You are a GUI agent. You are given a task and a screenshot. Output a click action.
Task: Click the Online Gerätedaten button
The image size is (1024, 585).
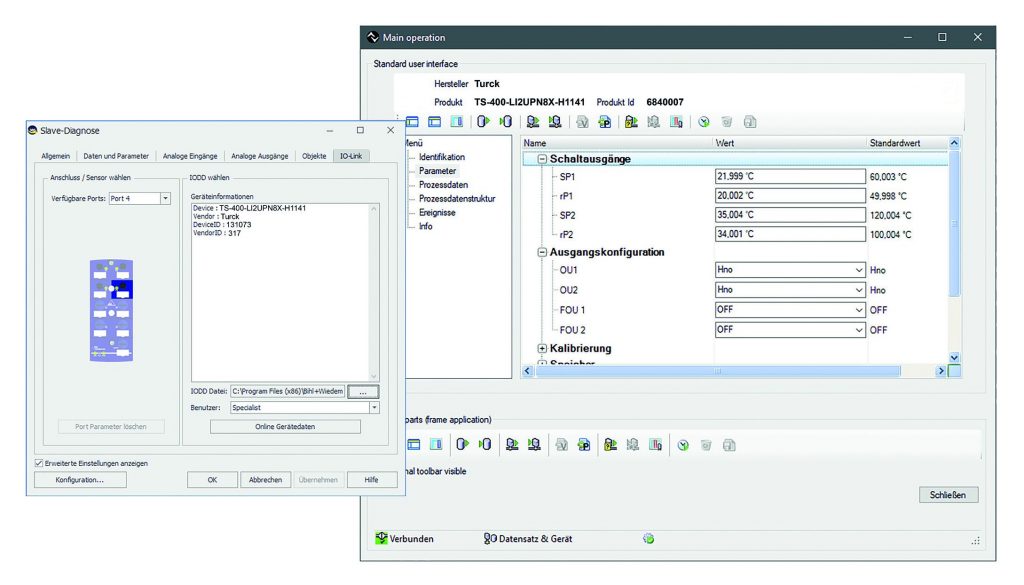(285, 427)
